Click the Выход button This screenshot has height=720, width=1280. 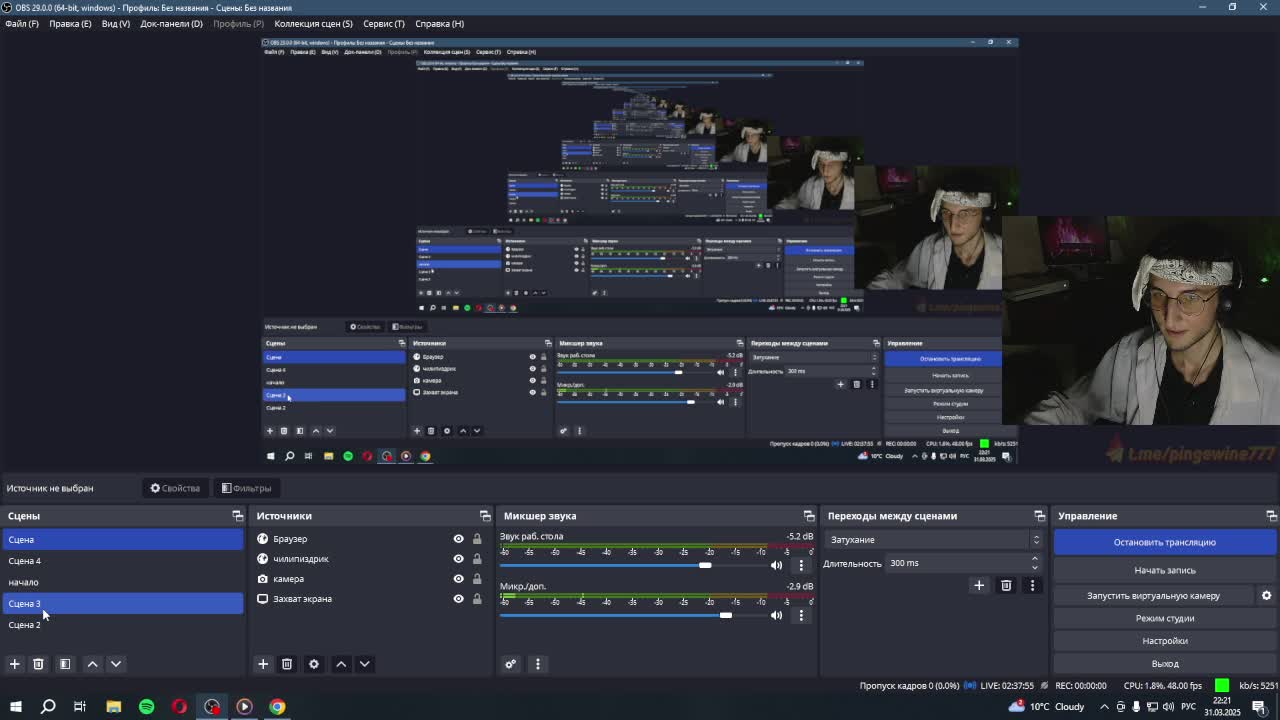pos(1165,664)
